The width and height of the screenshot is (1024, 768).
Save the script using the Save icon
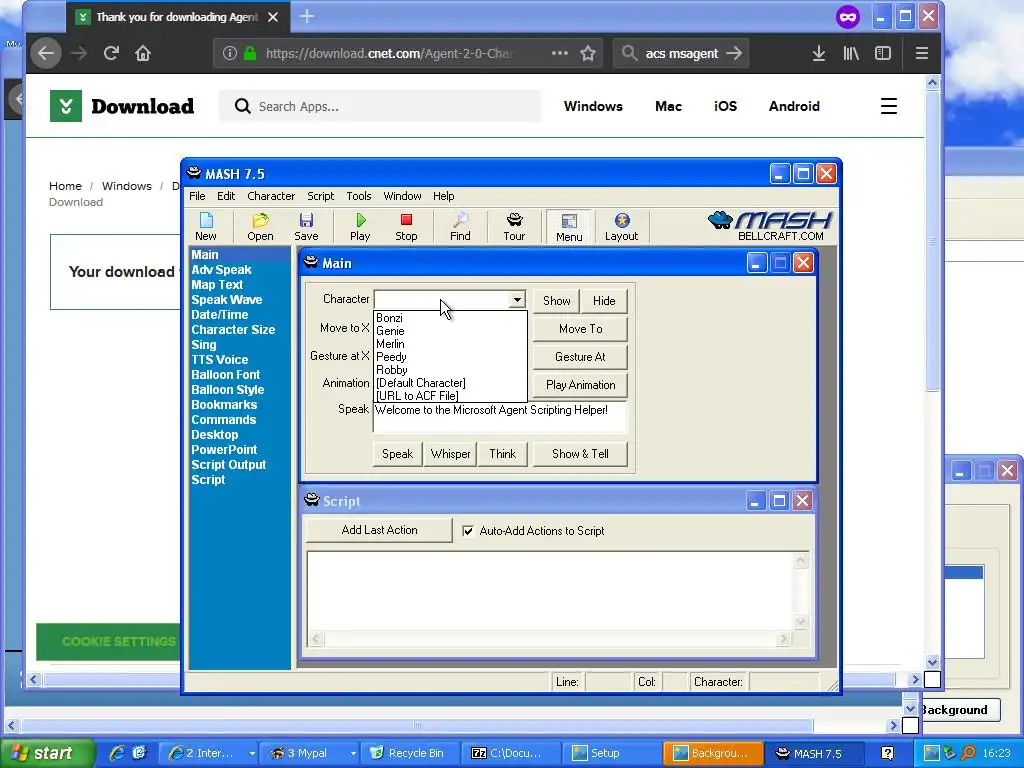click(x=306, y=227)
